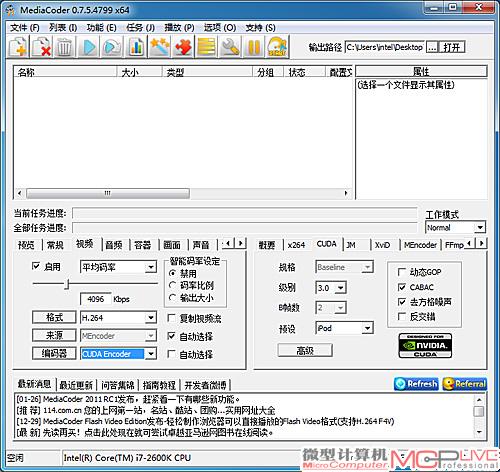
Task: Toggle 自动选择 checkbox beside MEncoder source
Action: [x=171, y=336]
